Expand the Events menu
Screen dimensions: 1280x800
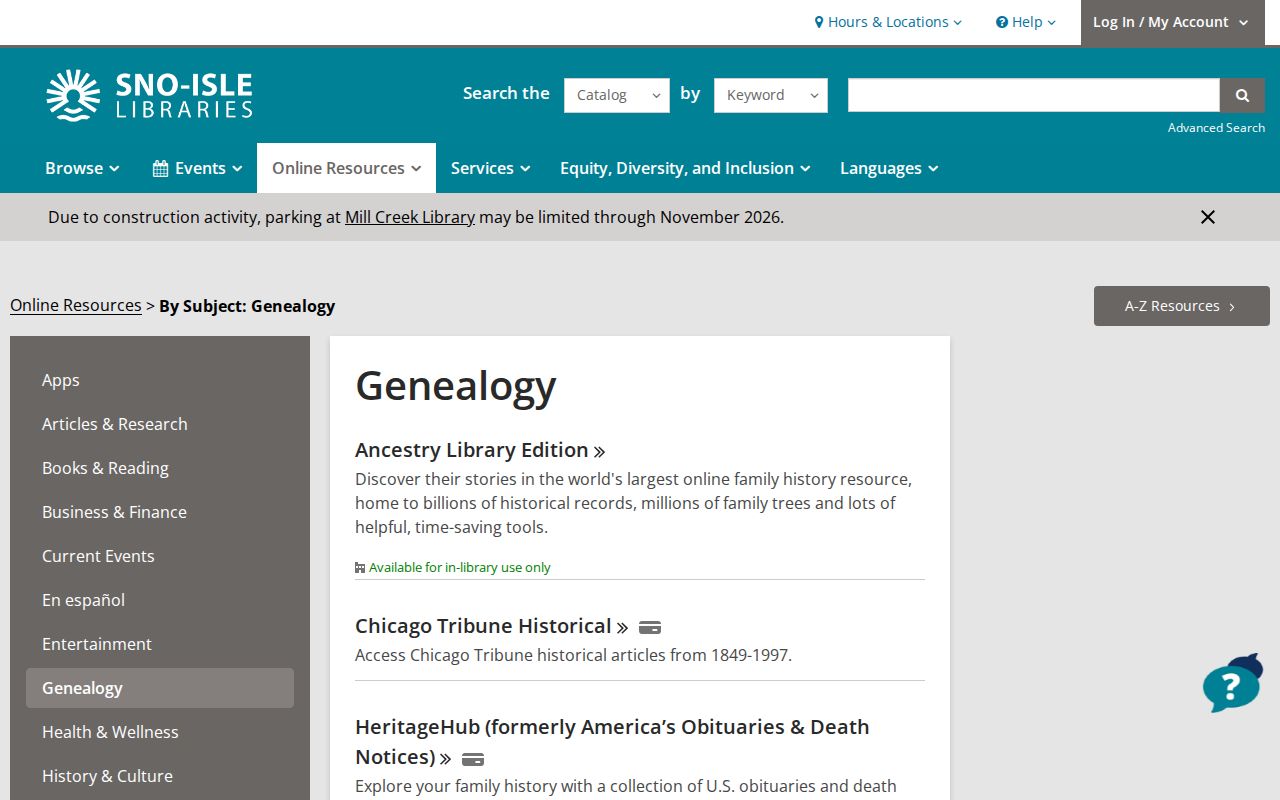[198, 168]
